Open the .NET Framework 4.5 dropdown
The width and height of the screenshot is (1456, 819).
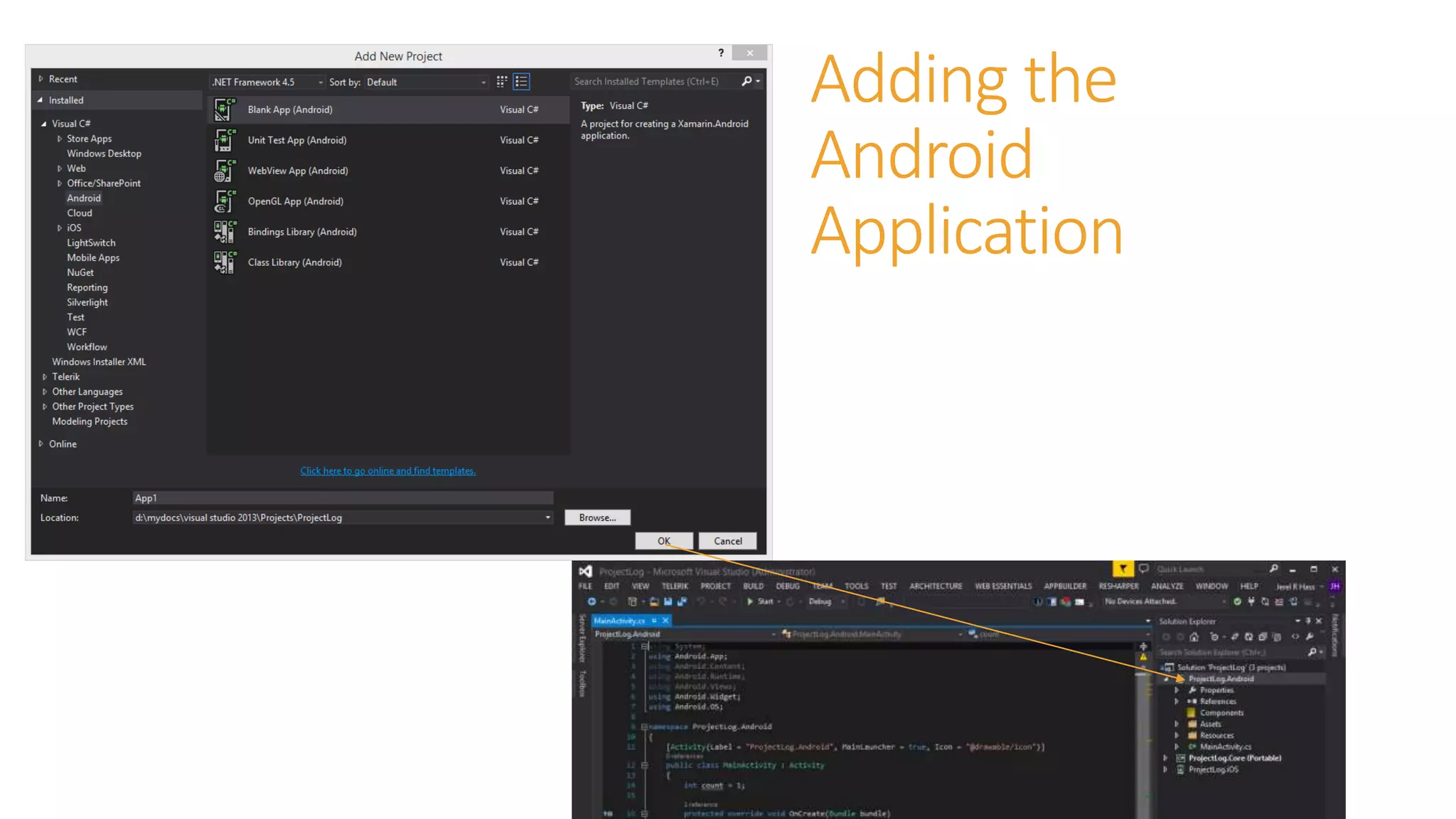(x=267, y=82)
